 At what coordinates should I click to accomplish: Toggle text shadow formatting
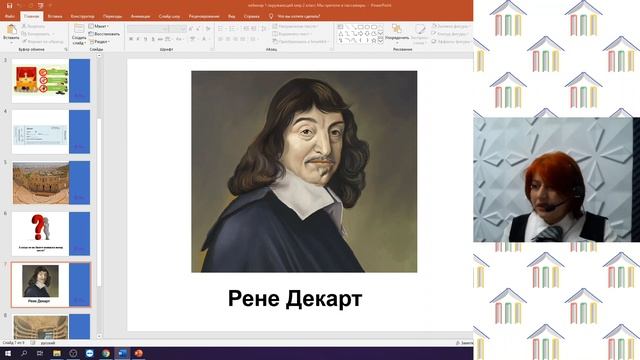pyautogui.click(x=153, y=39)
